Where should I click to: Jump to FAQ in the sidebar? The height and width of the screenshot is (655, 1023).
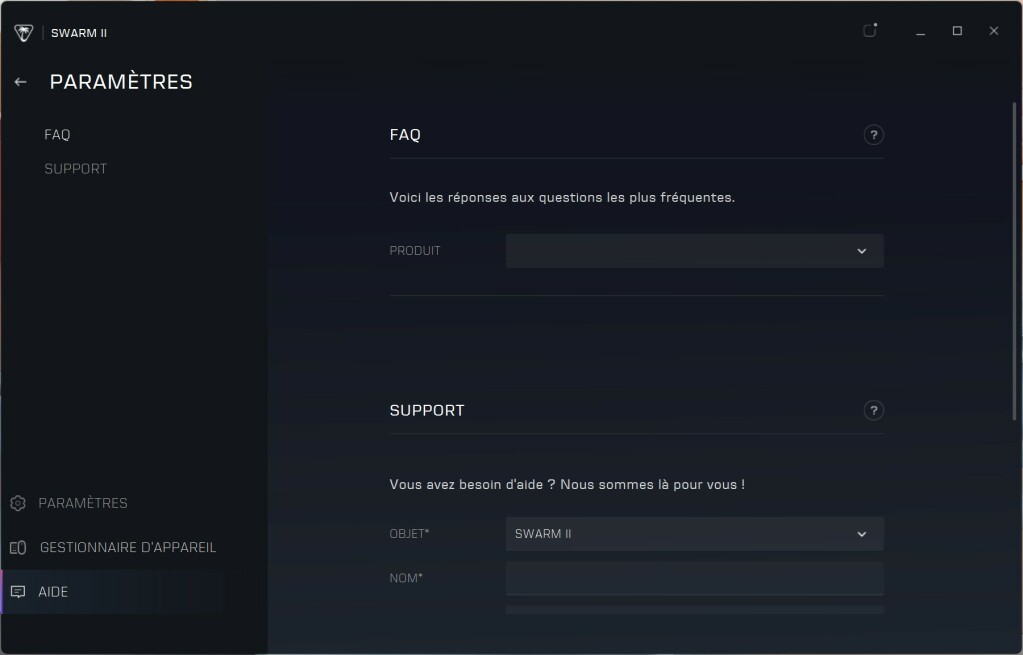[57, 134]
